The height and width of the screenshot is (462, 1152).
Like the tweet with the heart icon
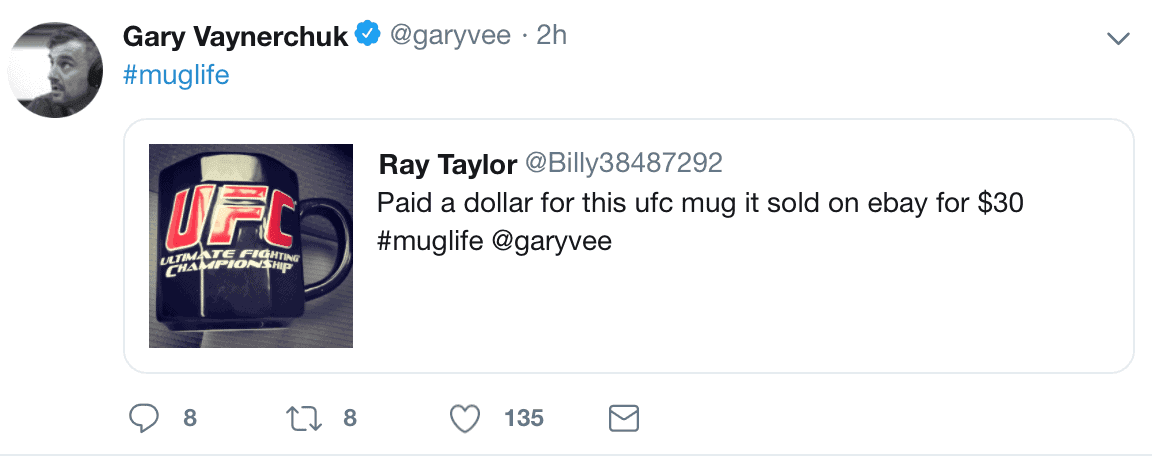coord(464,419)
